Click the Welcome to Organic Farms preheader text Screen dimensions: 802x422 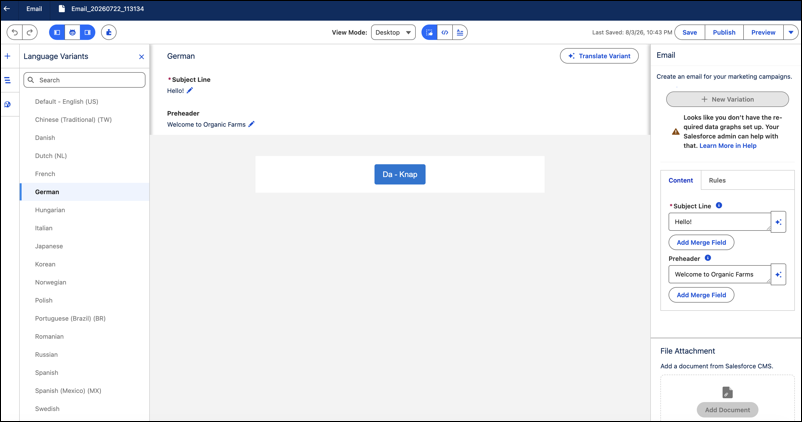pyautogui.click(x=206, y=124)
